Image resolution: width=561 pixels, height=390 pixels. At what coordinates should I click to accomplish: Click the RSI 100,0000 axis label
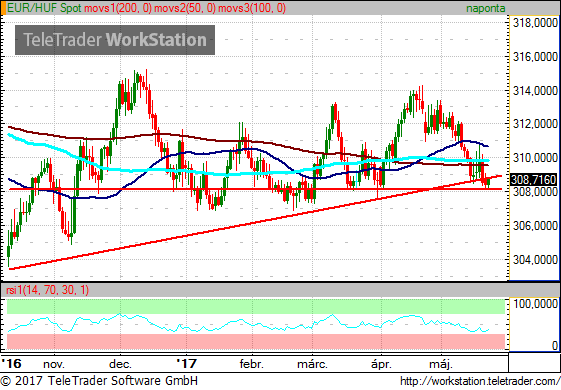point(535,304)
